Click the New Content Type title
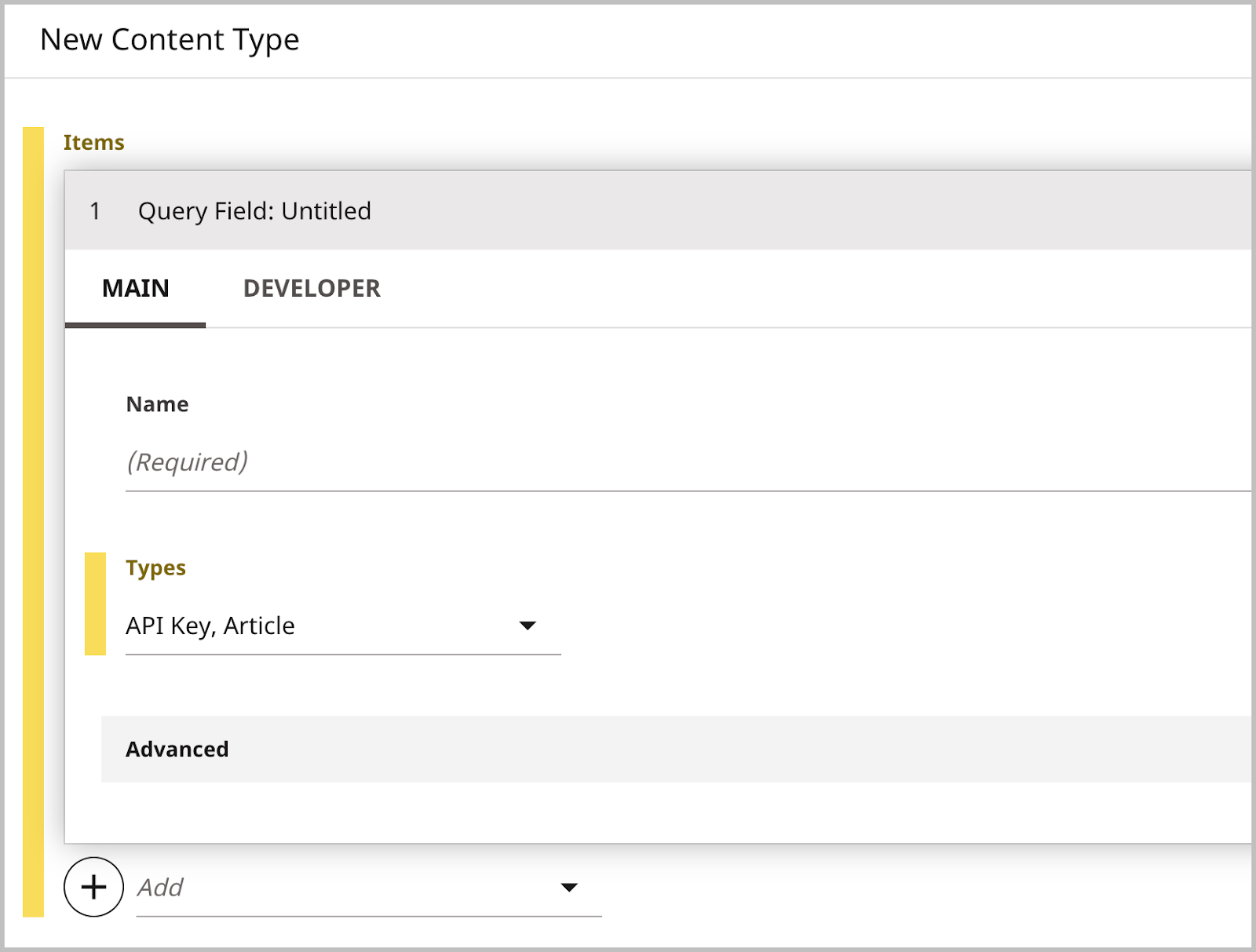Viewport: 1256px width, 952px height. click(170, 40)
